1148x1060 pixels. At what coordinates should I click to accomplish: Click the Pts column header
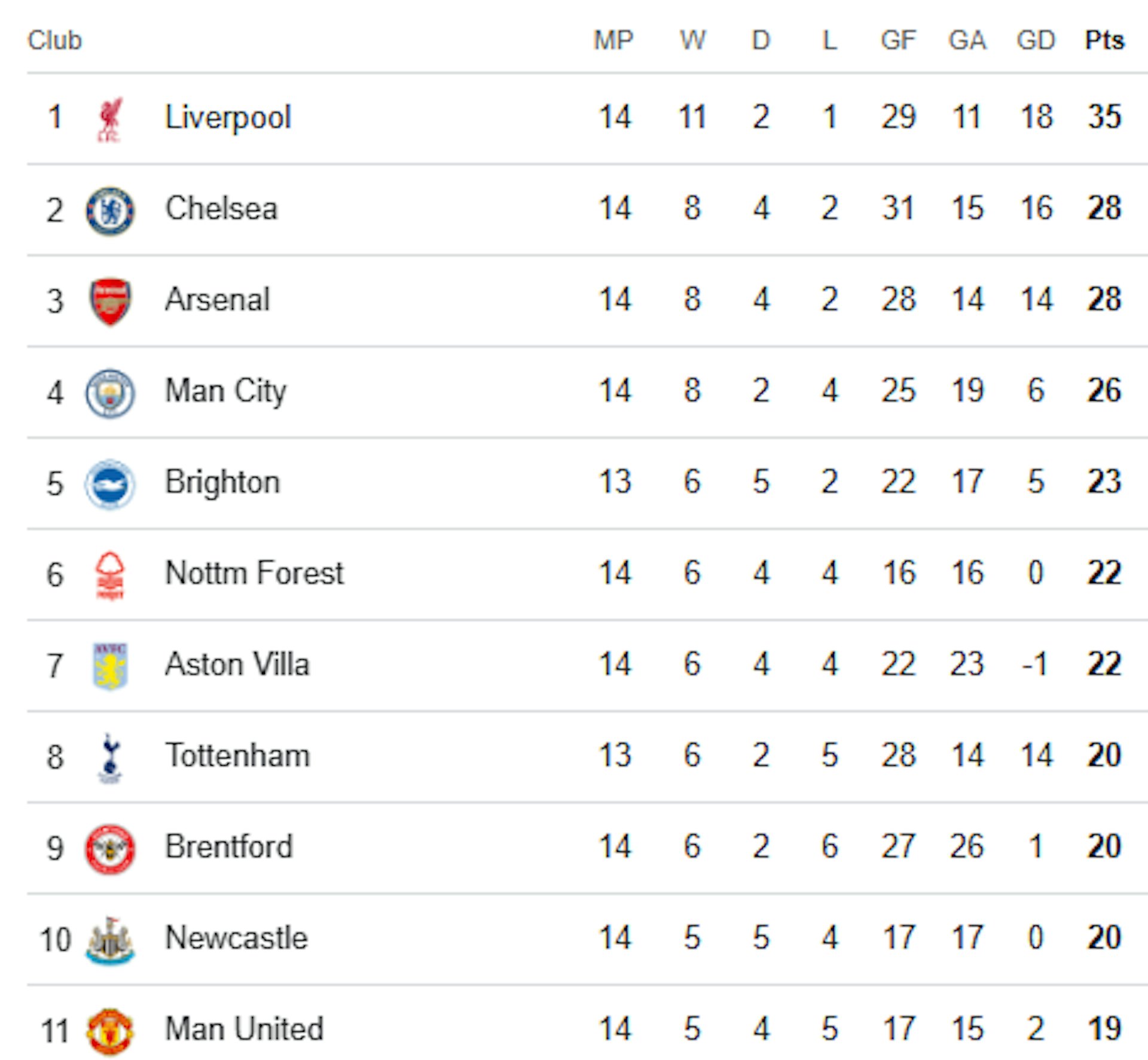coord(1104,41)
